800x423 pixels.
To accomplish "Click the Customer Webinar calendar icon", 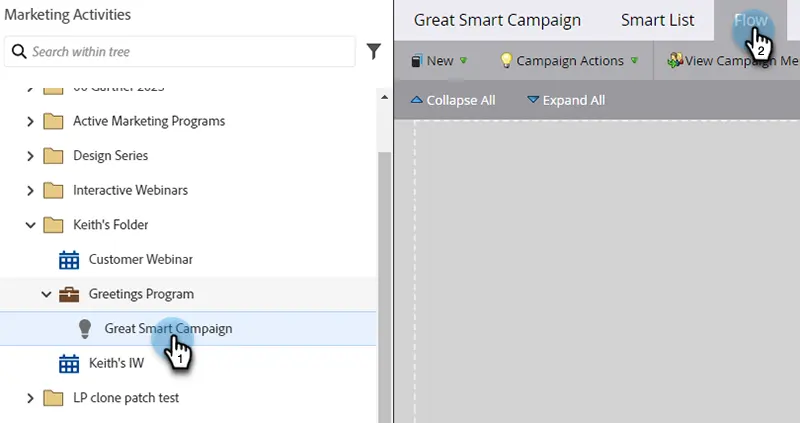I will pos(69,260).
